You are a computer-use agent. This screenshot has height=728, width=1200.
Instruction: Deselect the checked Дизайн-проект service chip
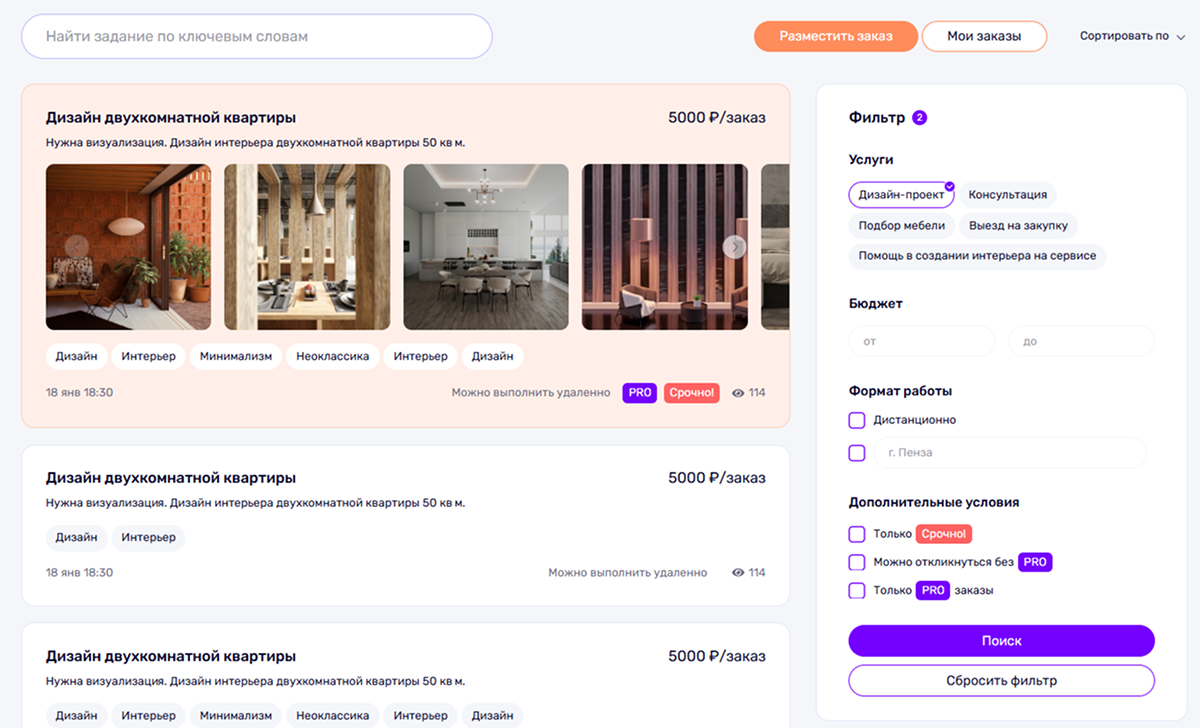[901, 195]
